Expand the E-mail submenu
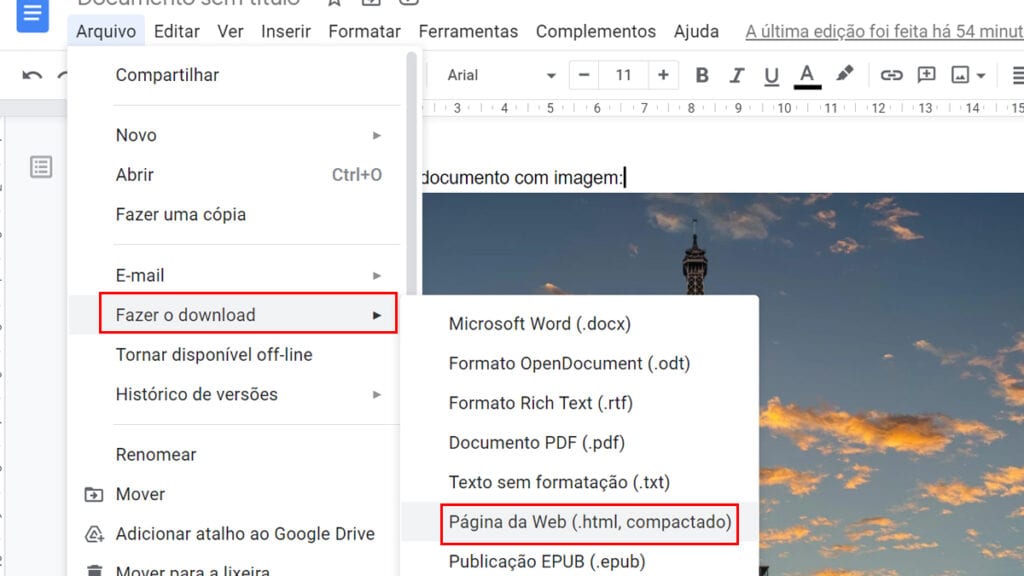The image size is (1024, 576). click(236, 276)
